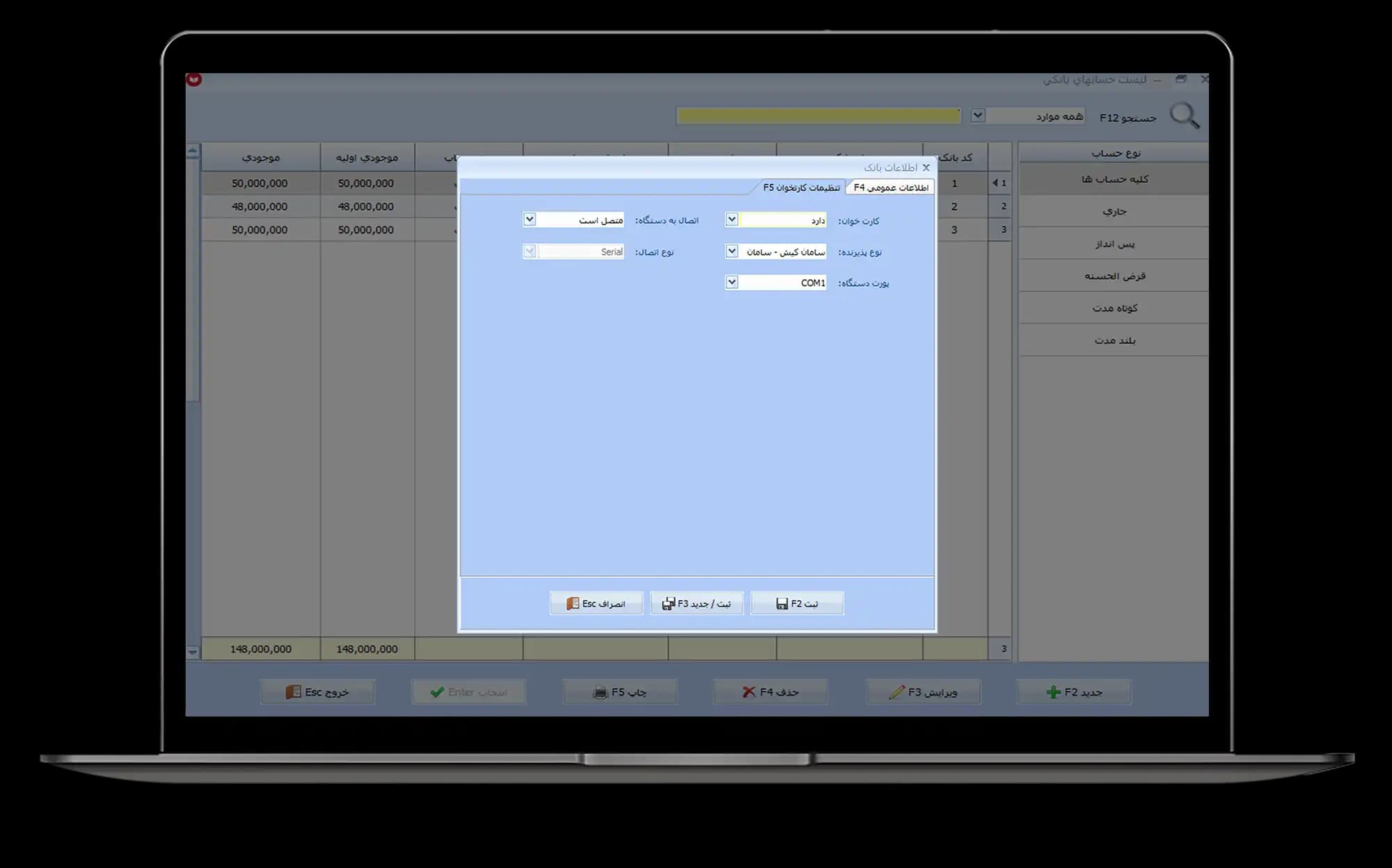Switch to تنظیمات کارتخوان F5 tab
1392x868 pixels.
[801, 187]
